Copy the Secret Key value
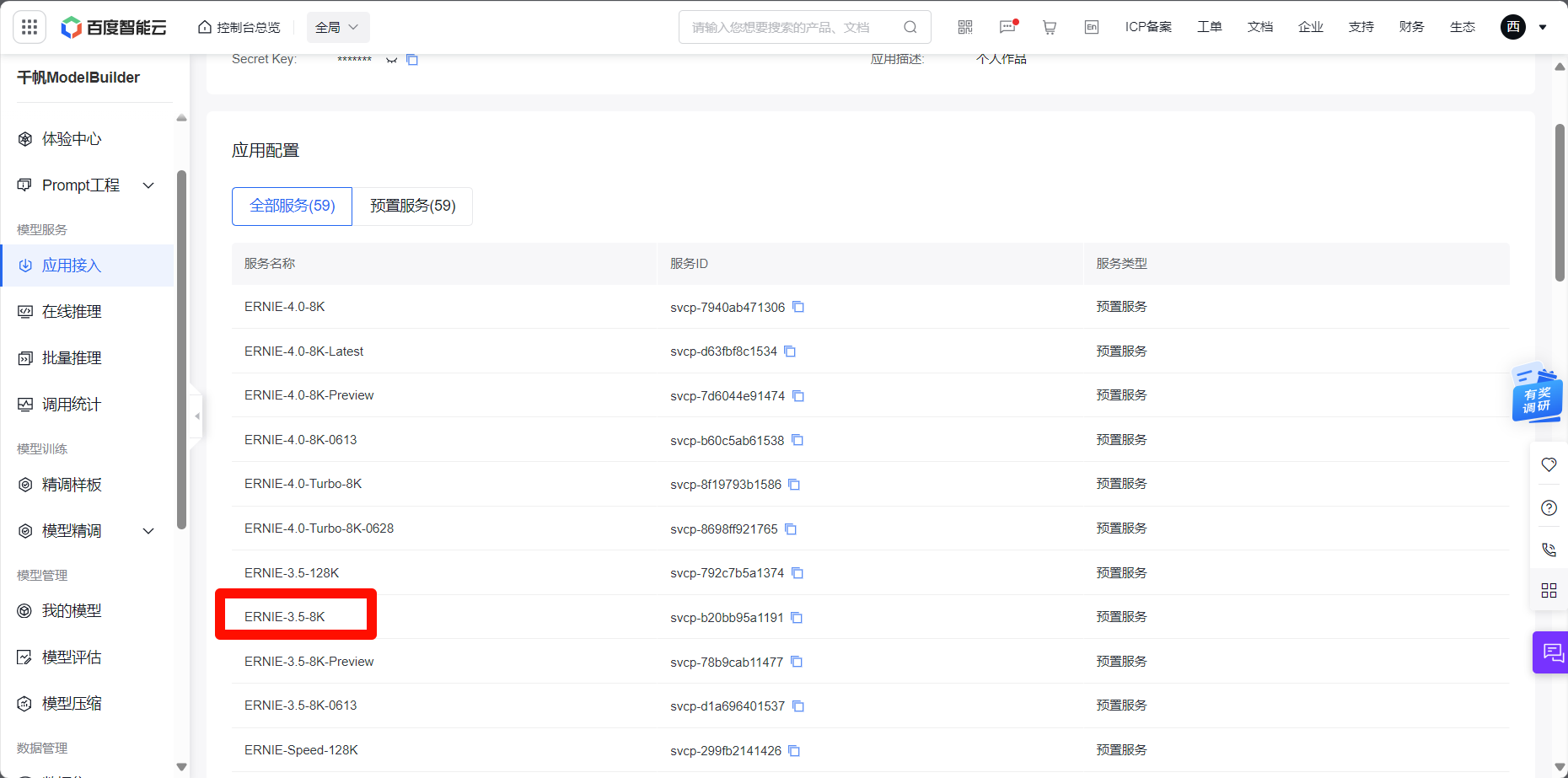The height and width of the screenshot is (778, 1568). (412, 59)
